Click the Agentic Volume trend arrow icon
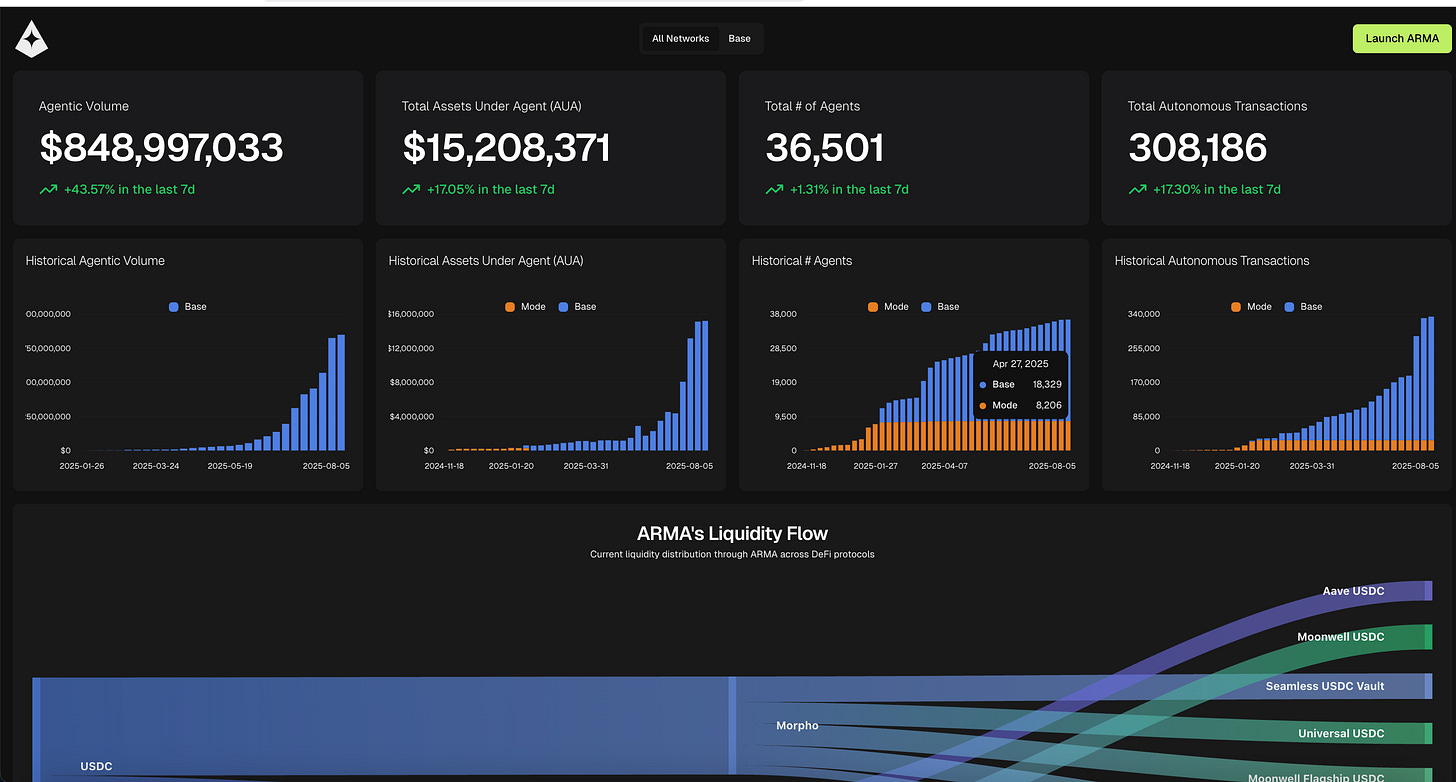 point(48,189)
